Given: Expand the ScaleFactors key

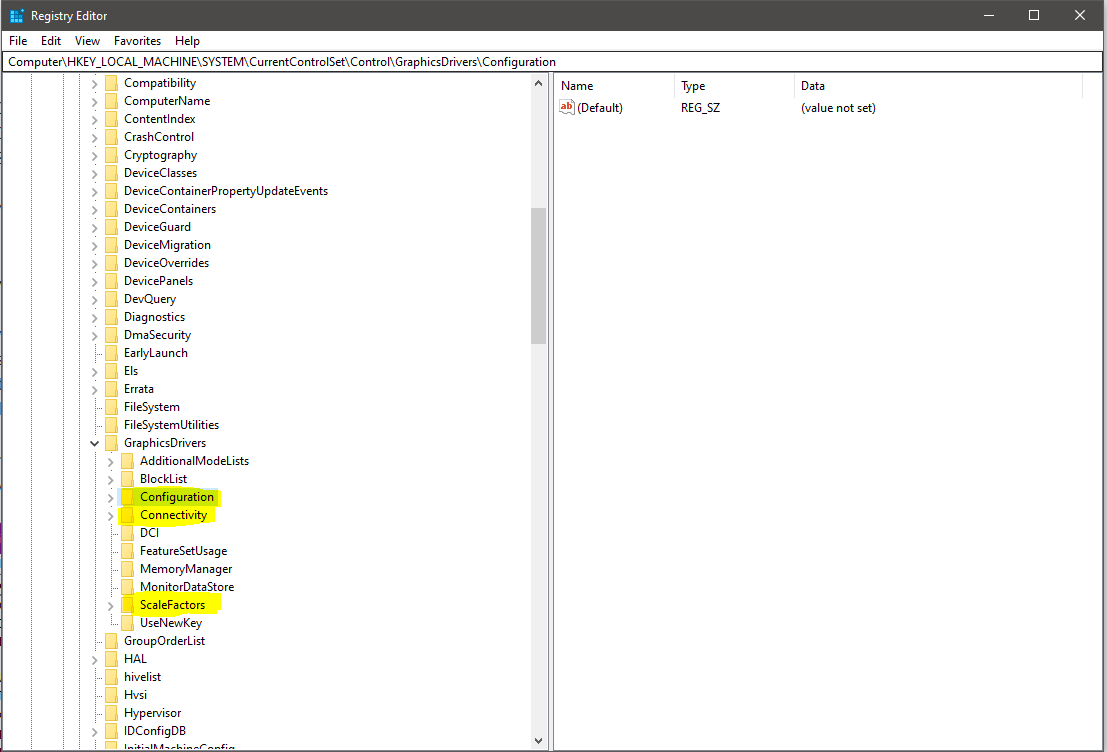Looking at the screenshot, I should pyautogui.click(x=110, y=606).
